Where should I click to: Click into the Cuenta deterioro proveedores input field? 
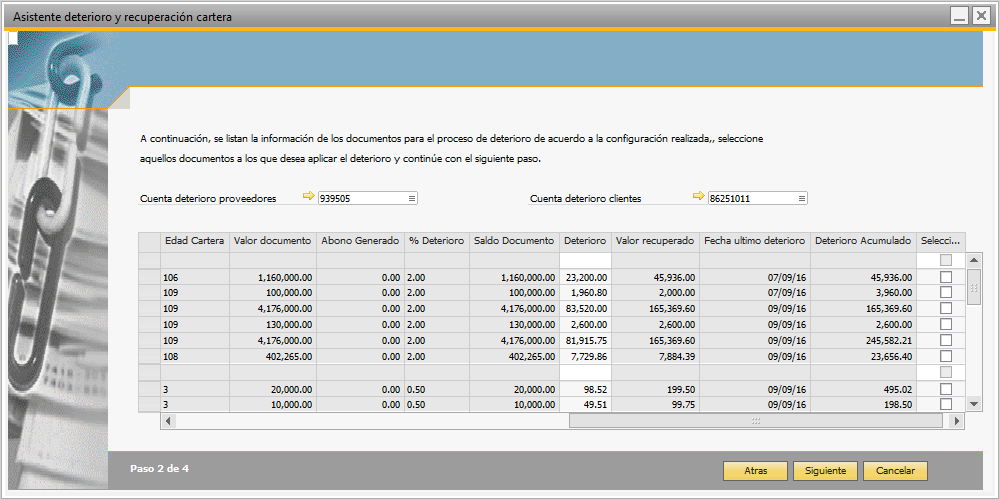pos(360,199)
